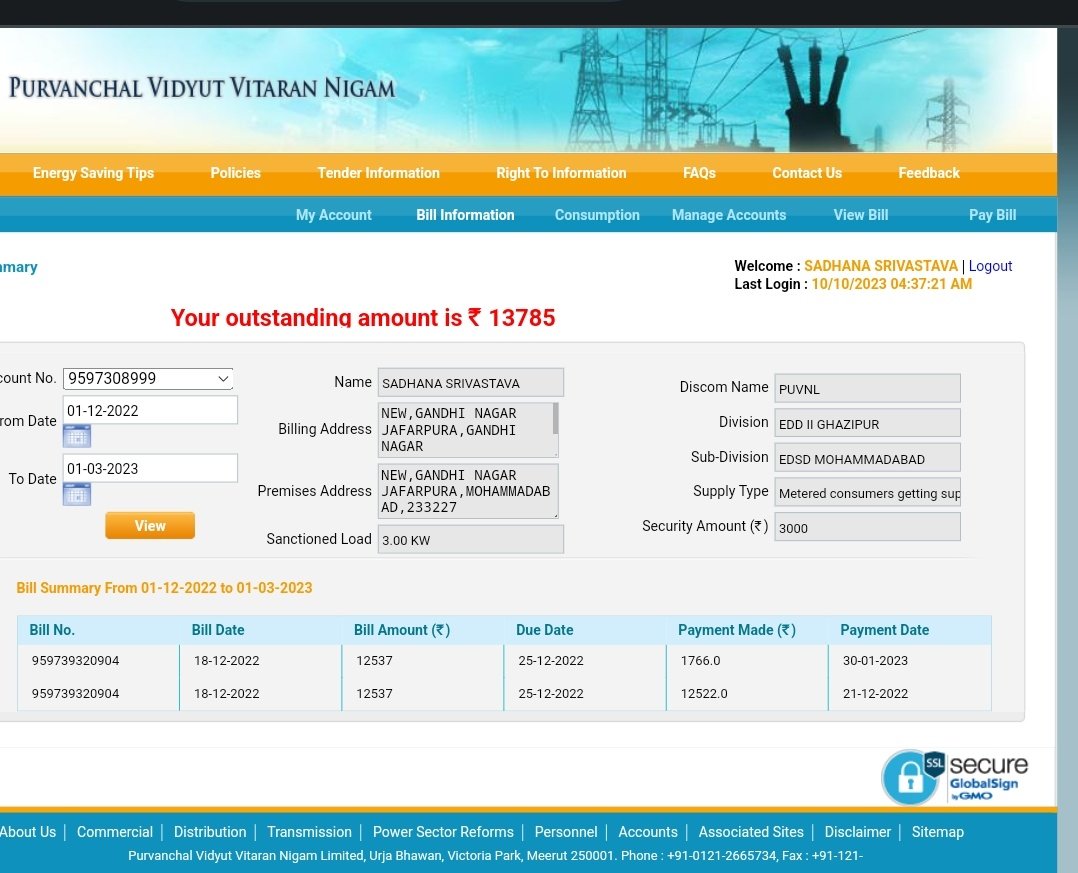Open the From Date calendar picker icon

[76, 436]
